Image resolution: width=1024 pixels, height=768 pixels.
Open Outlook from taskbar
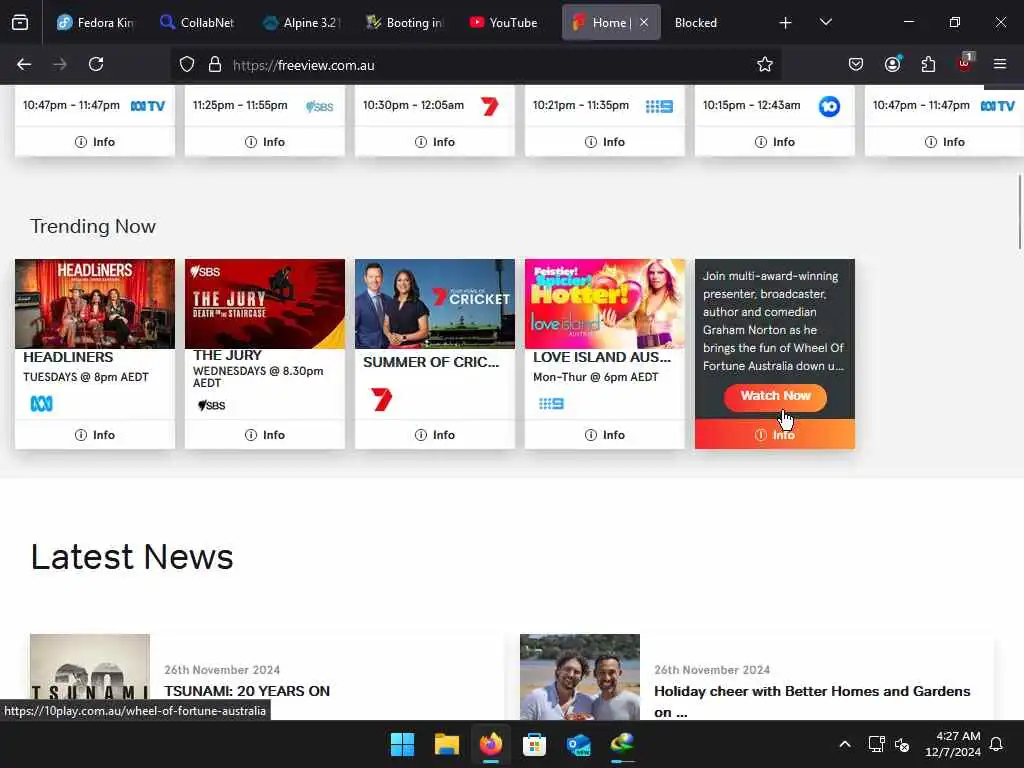(579, 744)
